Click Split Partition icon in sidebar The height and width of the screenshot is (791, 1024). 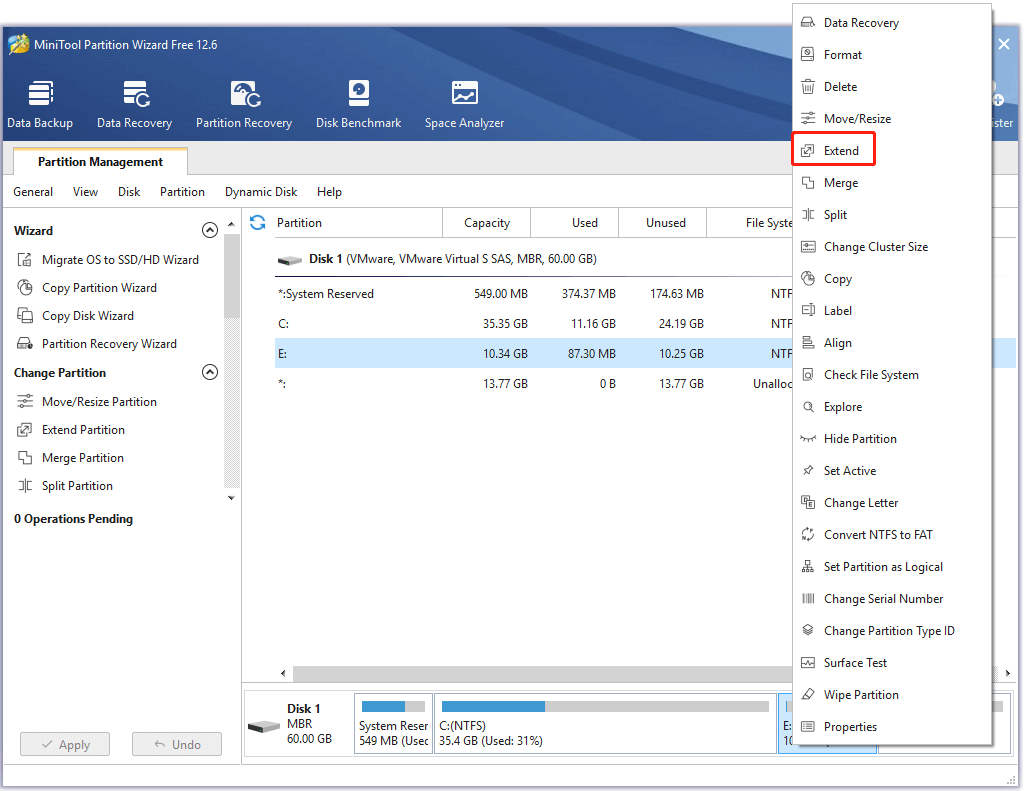[x=25, y=486]
